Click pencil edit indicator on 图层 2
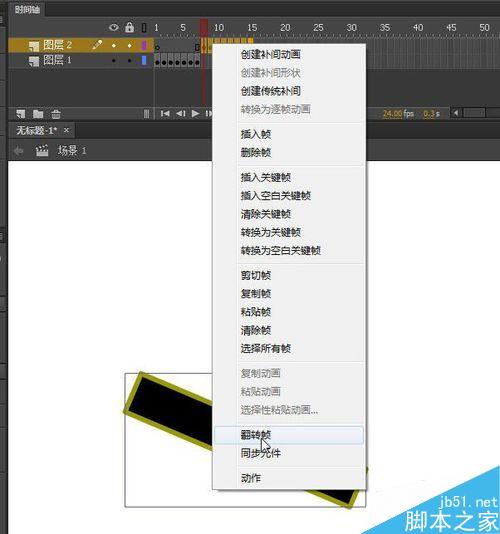 point(97,45)
